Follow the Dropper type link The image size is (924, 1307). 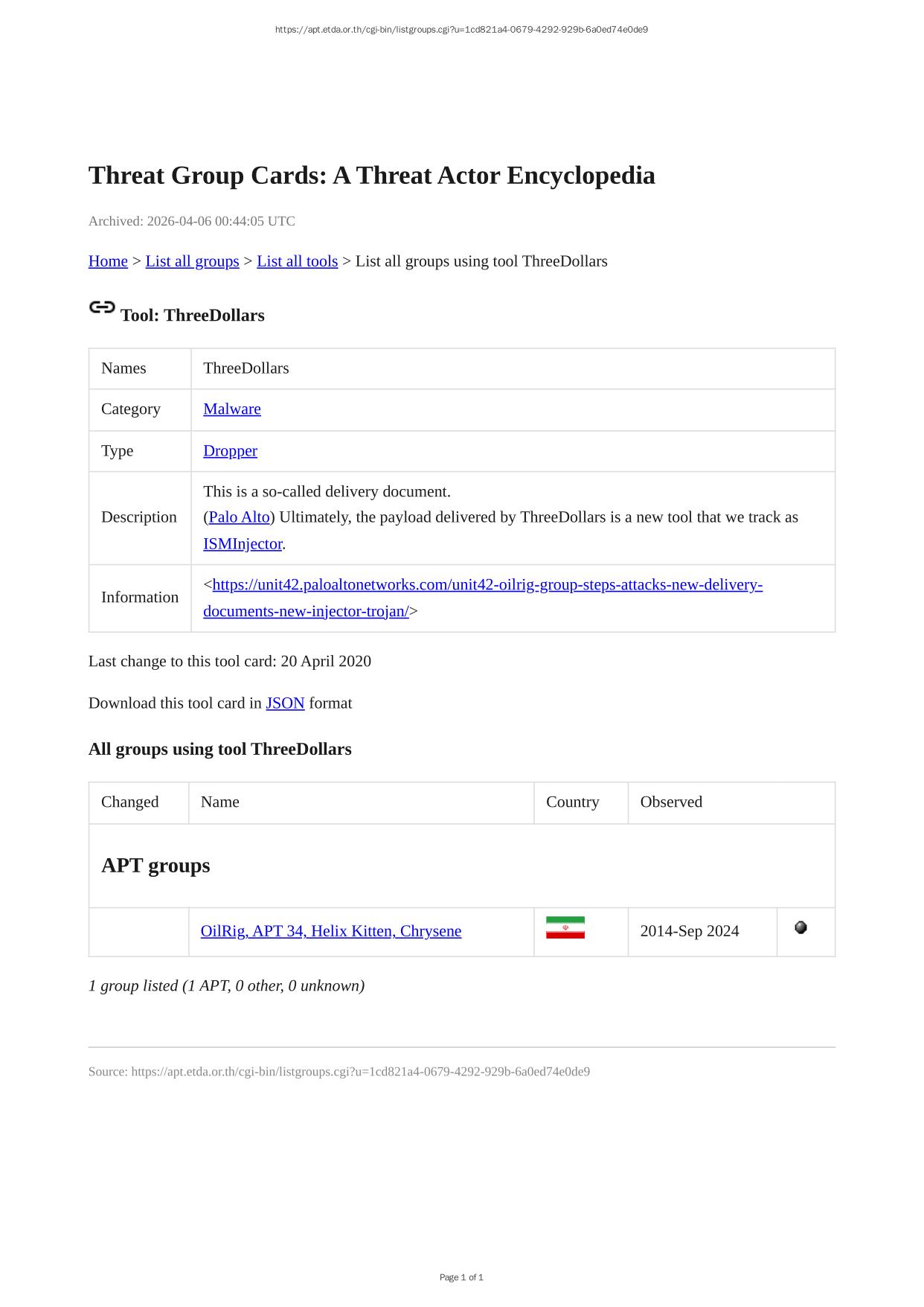coord(230,450)
